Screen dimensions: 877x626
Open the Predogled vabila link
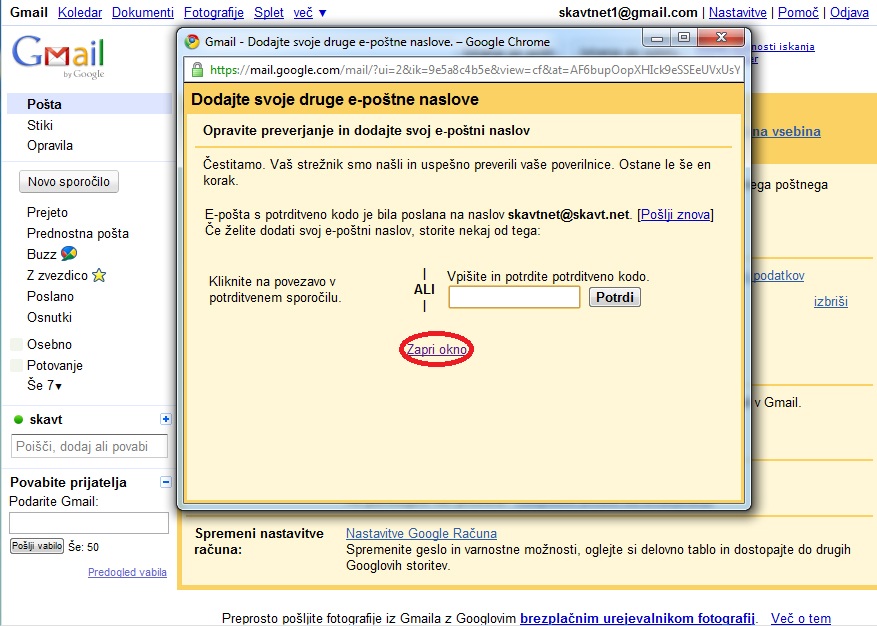pos(127,572)
